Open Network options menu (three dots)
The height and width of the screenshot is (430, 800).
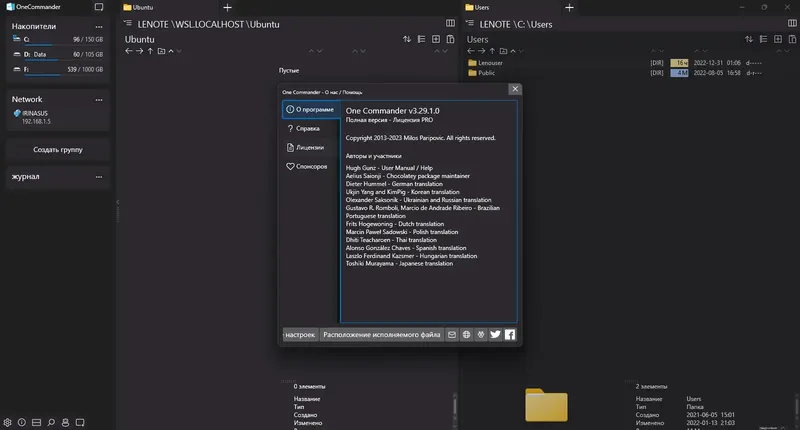point(99,100)
